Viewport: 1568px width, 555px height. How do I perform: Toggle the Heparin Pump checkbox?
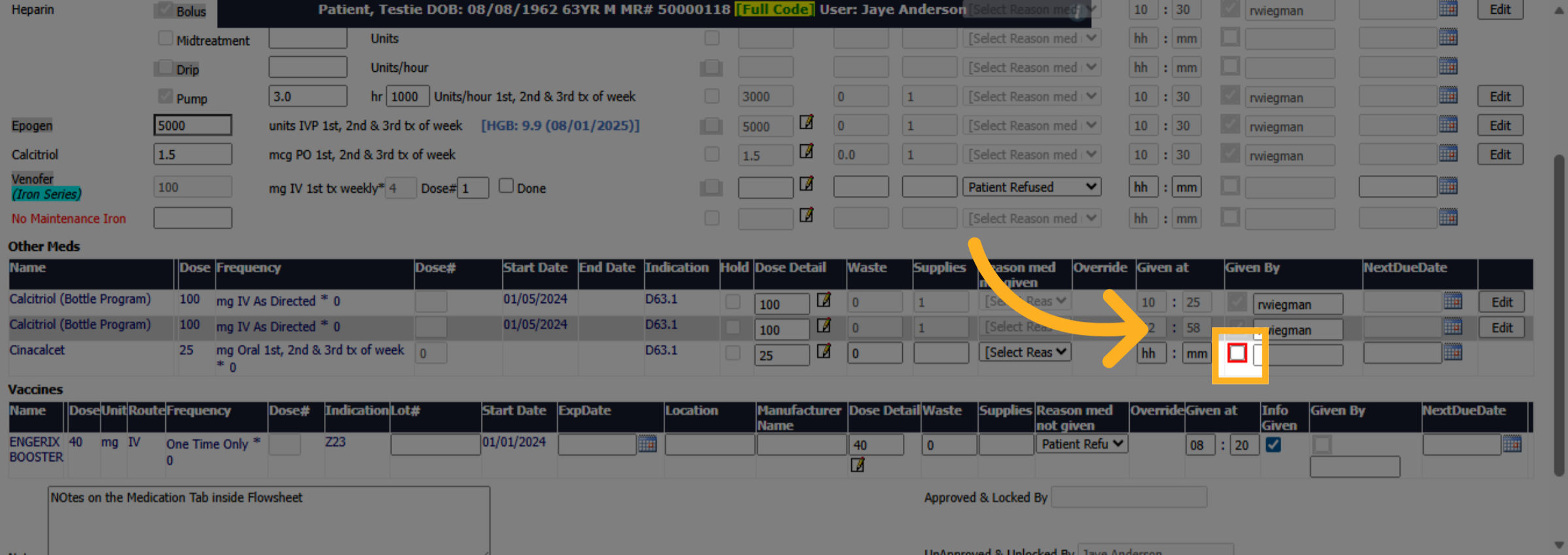pyautogui.click(x=165, y=96)
